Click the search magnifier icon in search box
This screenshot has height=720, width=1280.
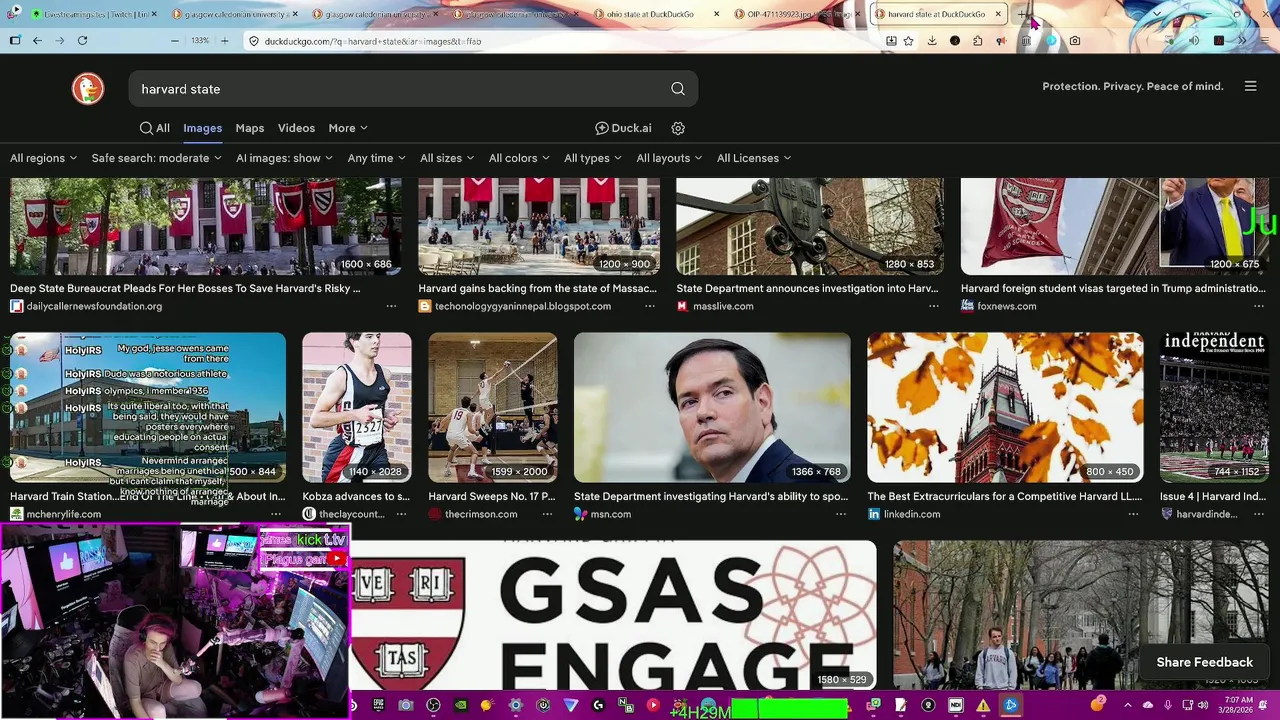[x=678, y=89]
